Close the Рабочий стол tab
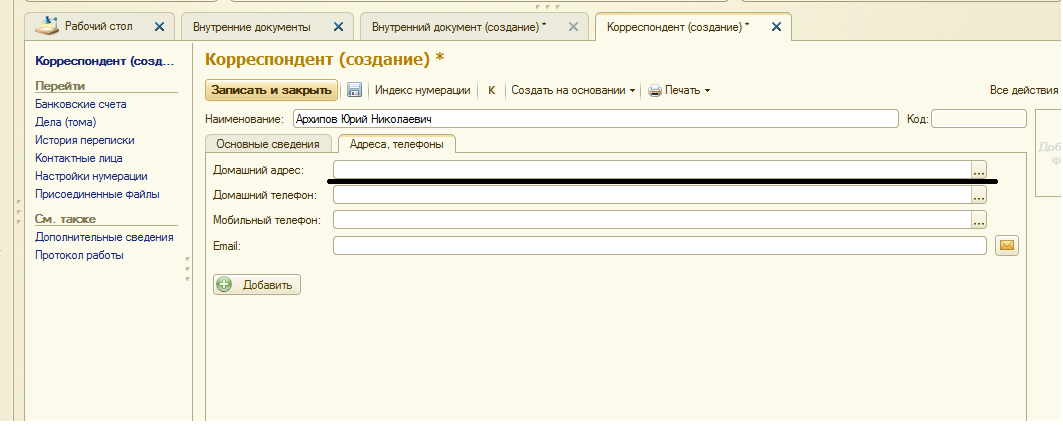The height and width of the screenshot is (426, 1063). pos(160,26)
